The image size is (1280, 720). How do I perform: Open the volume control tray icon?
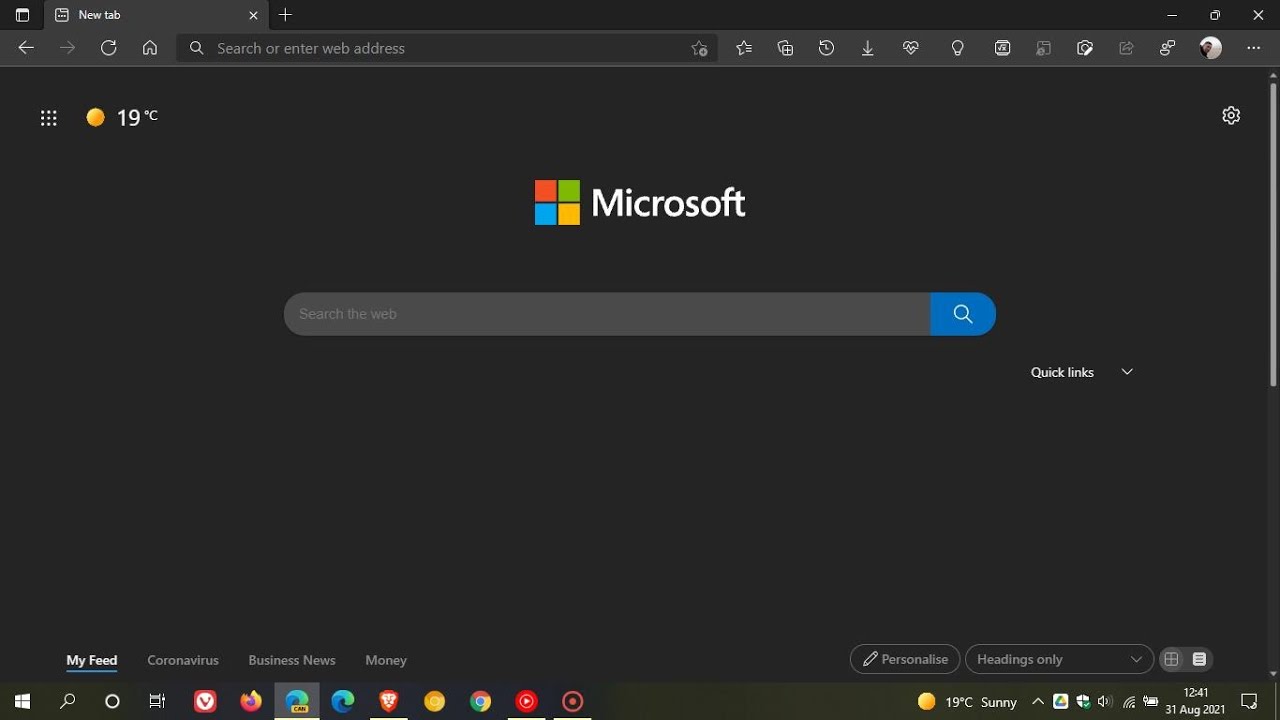[x=1105, y=702]
